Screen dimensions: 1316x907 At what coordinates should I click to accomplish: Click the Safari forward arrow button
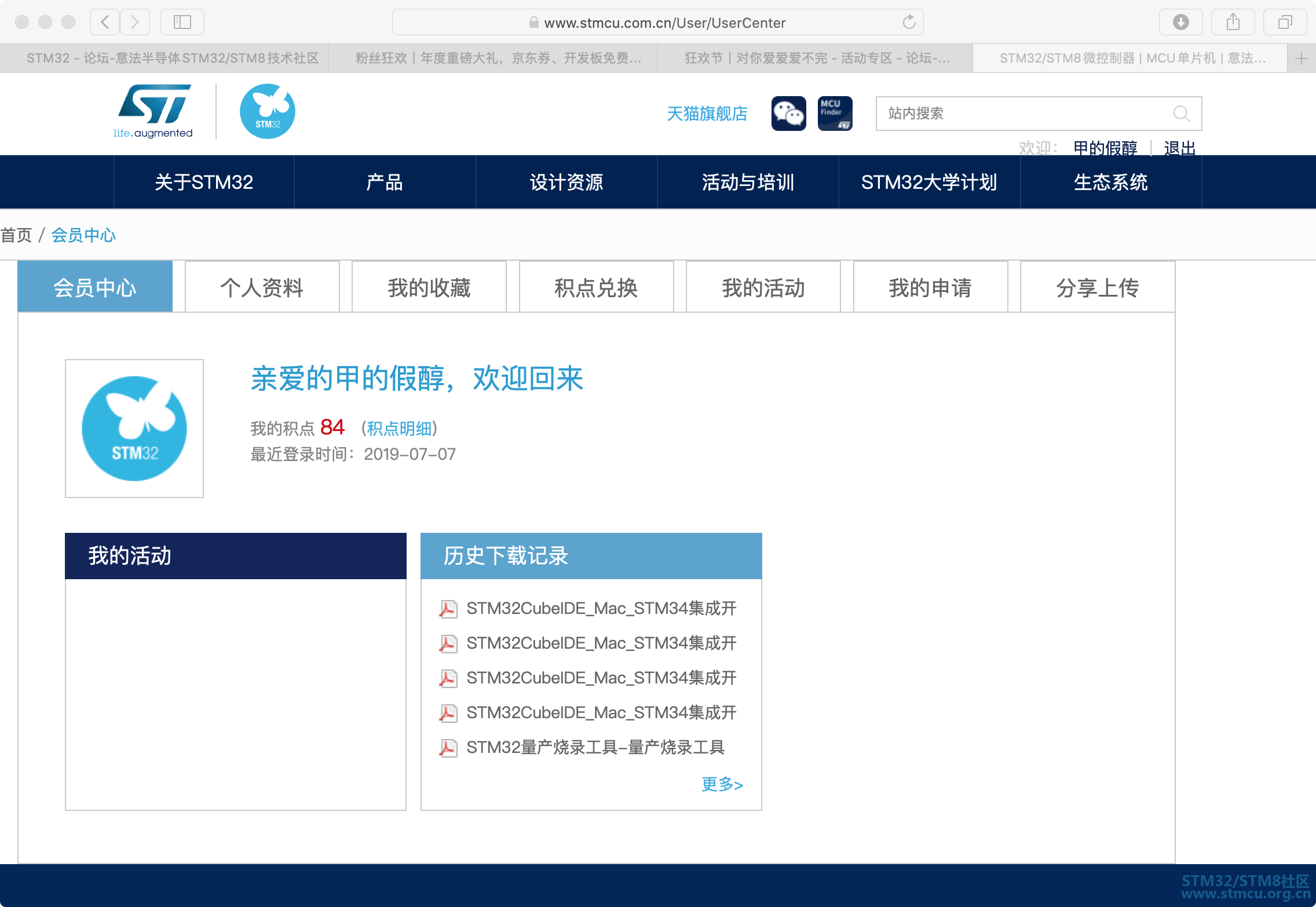click(x=135, y=22)
